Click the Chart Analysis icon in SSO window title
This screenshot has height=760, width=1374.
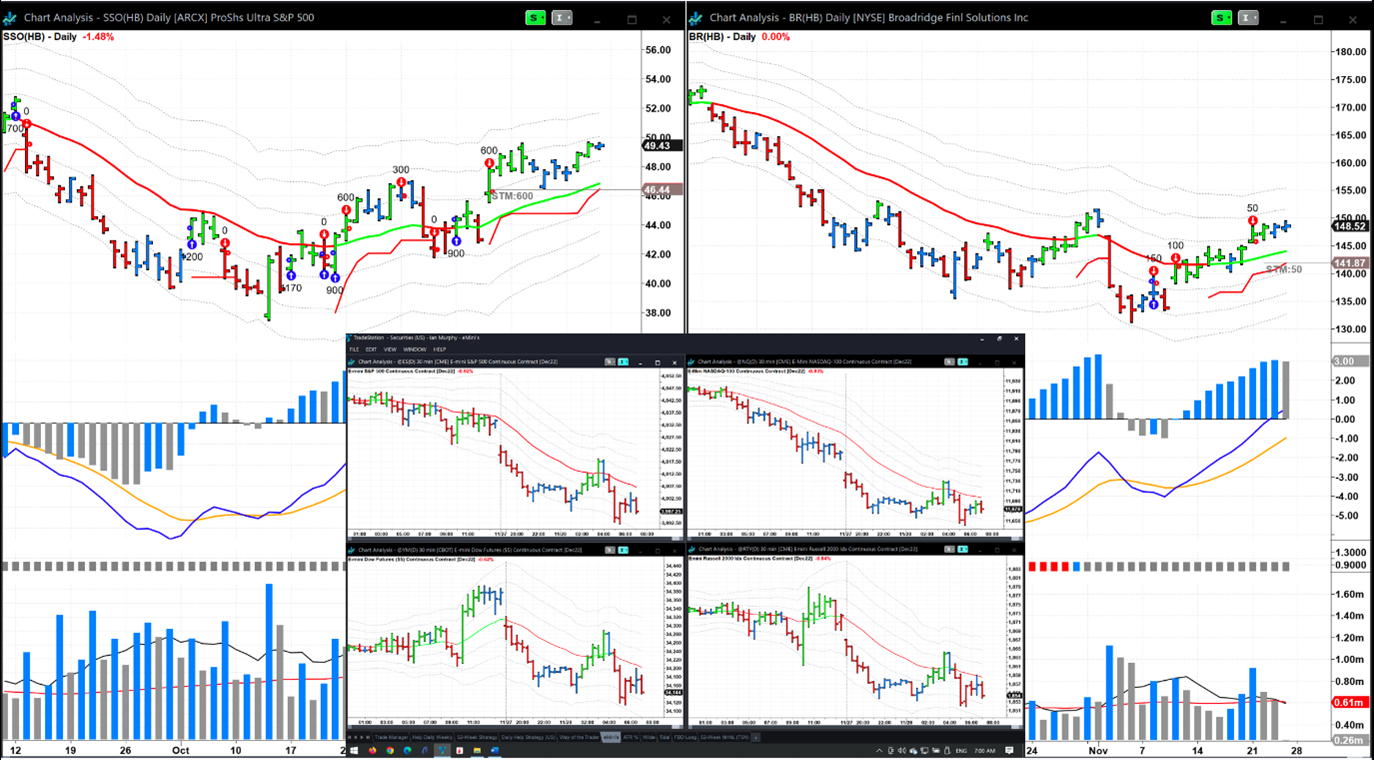click(11, 18)
